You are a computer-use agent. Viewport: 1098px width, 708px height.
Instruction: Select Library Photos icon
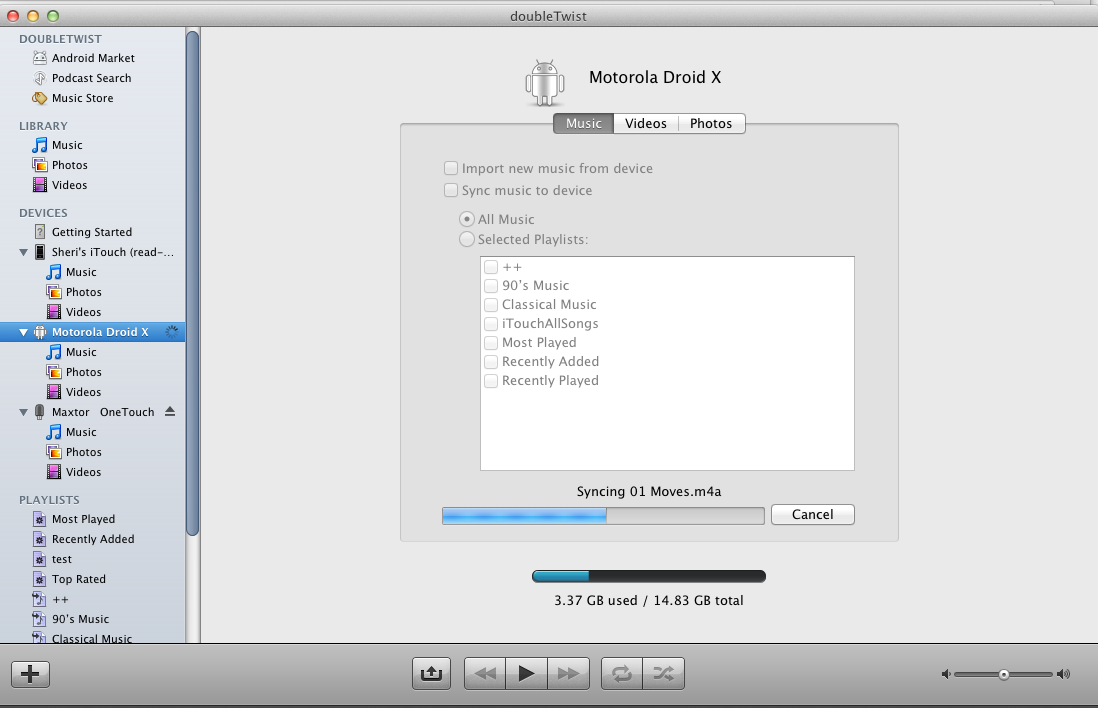coord(40,165)
